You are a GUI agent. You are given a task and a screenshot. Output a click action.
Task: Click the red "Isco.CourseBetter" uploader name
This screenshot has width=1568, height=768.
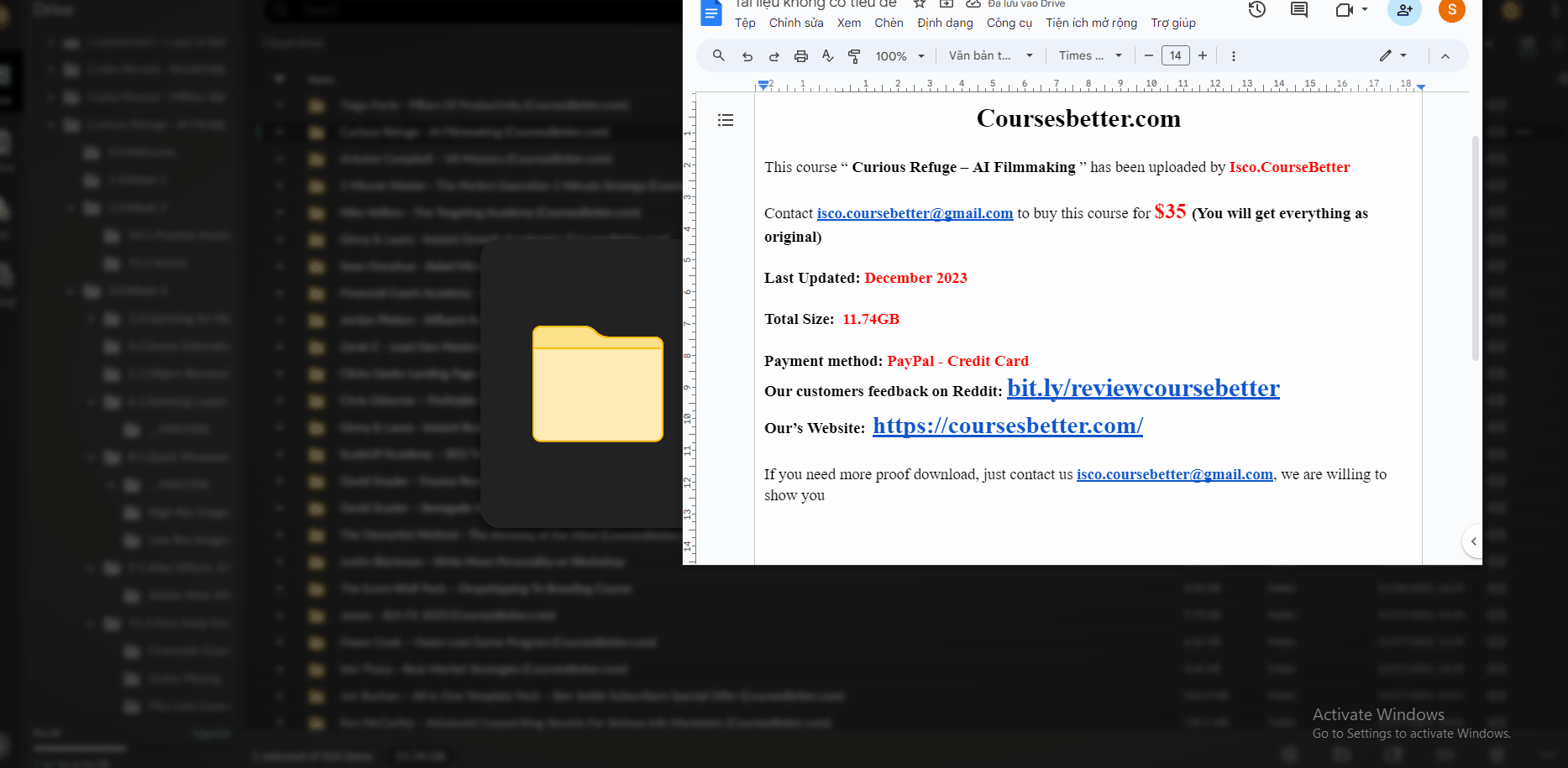tap(1289, 167)
